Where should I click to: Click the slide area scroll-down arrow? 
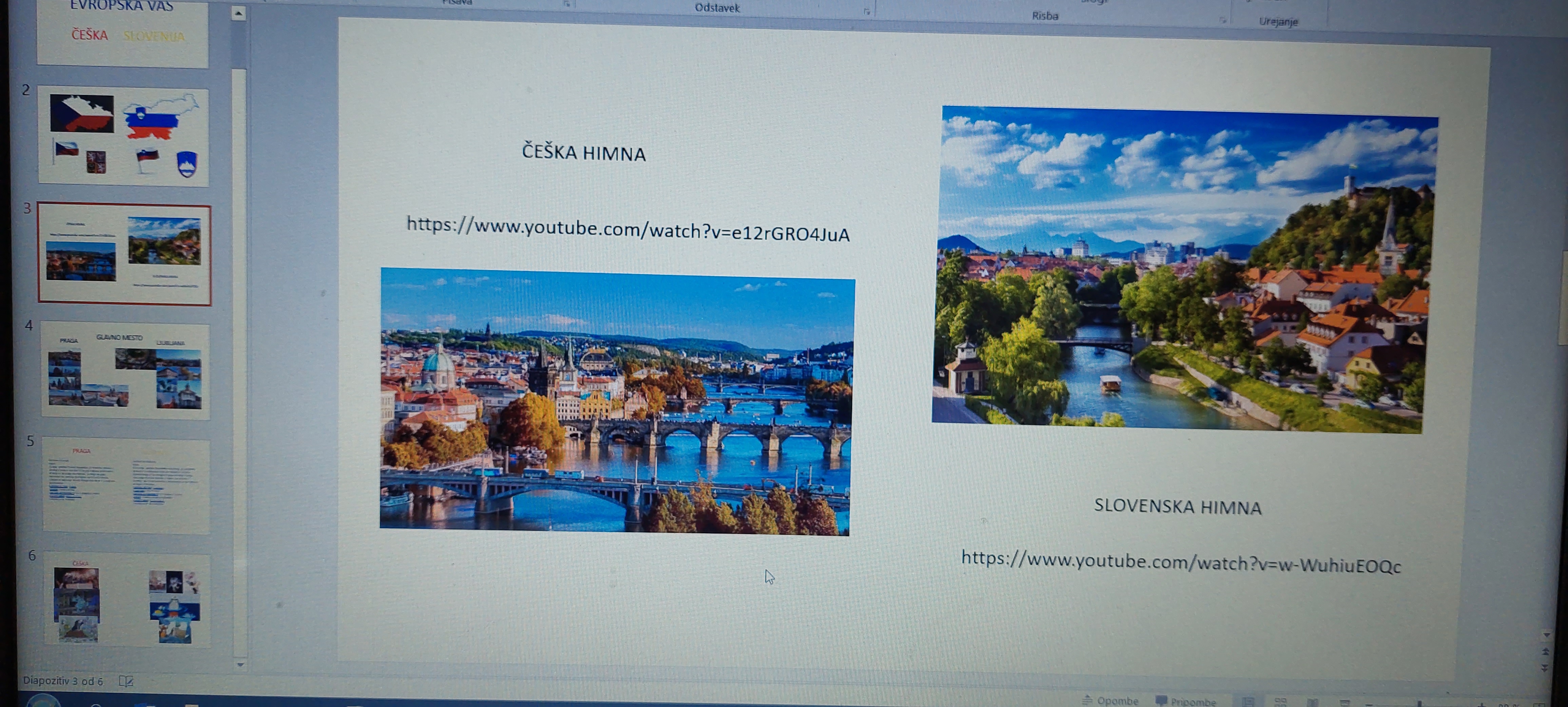tap(1546, 636)
